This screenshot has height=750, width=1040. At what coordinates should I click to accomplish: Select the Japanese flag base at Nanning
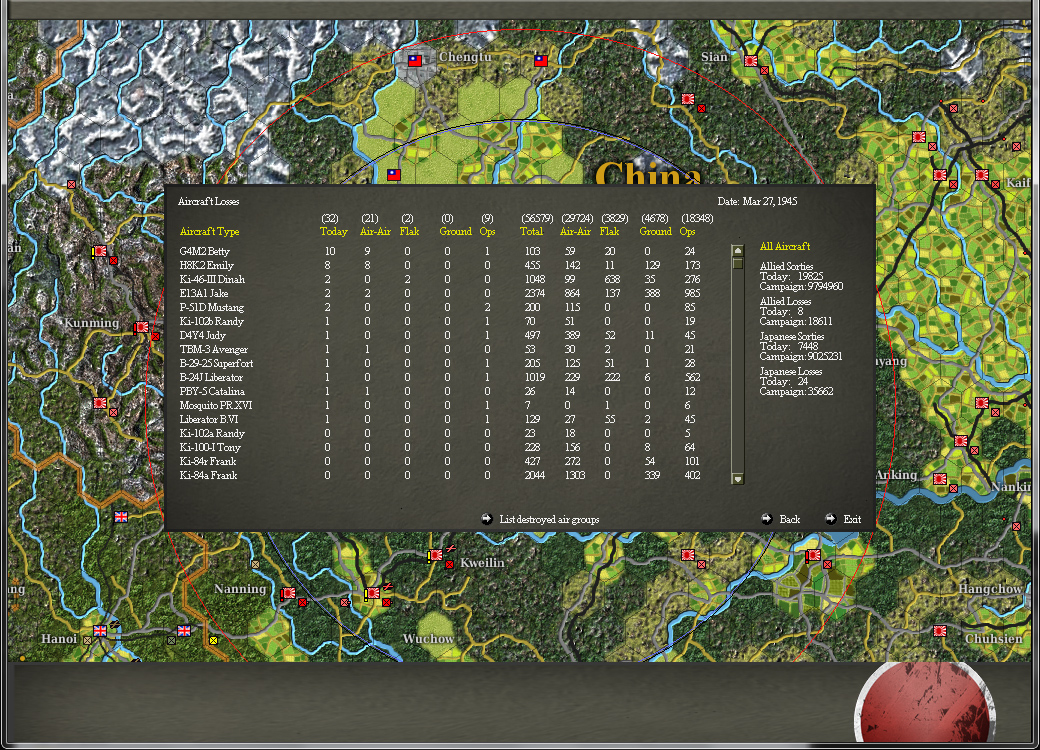point(288,594)
